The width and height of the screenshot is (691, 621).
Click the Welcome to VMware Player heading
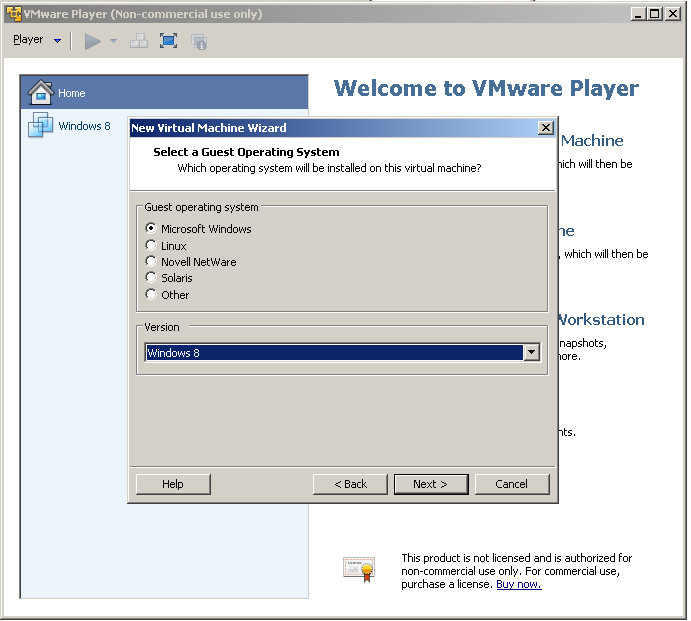click(x=486, y=88)
